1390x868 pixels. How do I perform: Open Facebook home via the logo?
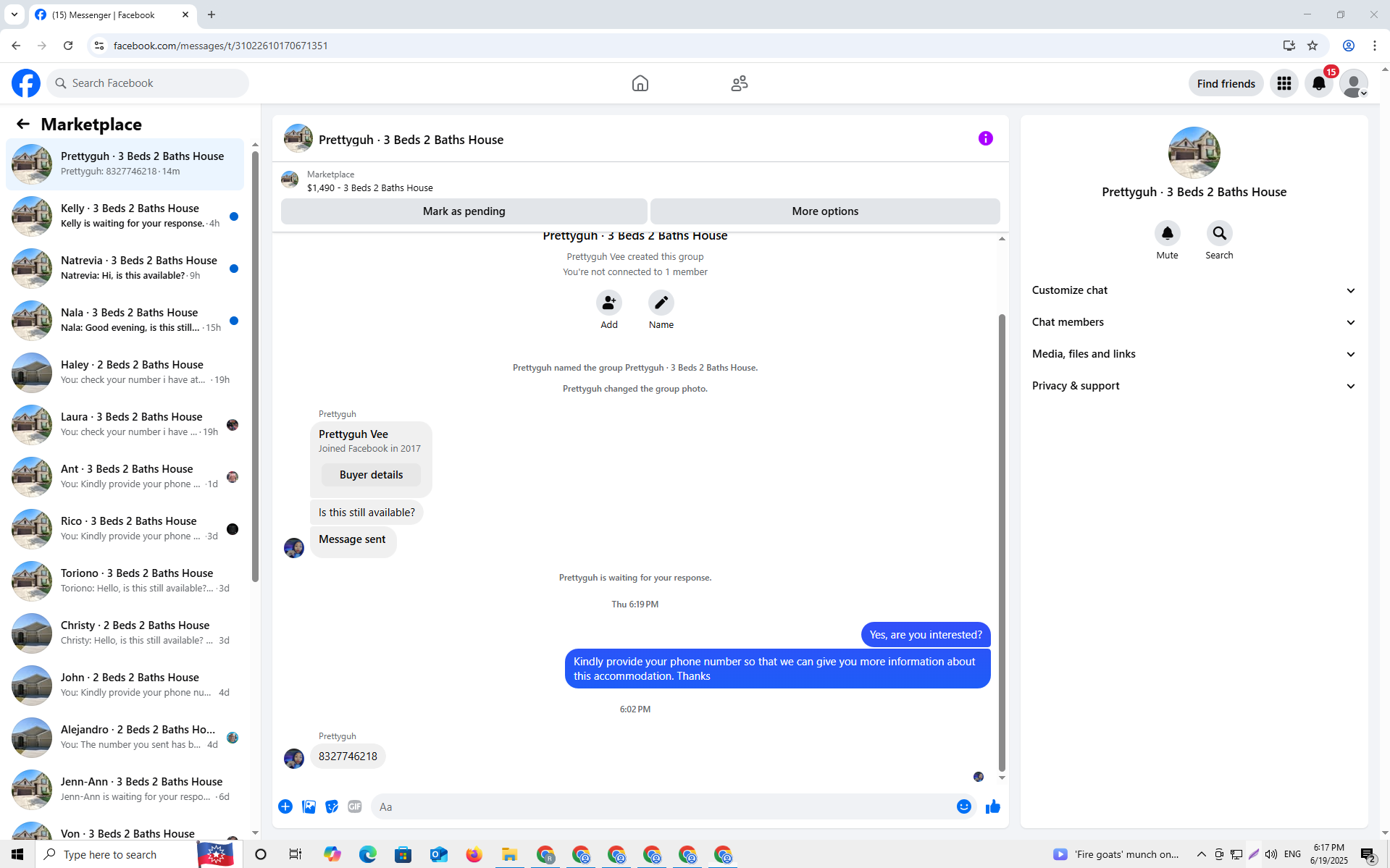tap(26, 83)
